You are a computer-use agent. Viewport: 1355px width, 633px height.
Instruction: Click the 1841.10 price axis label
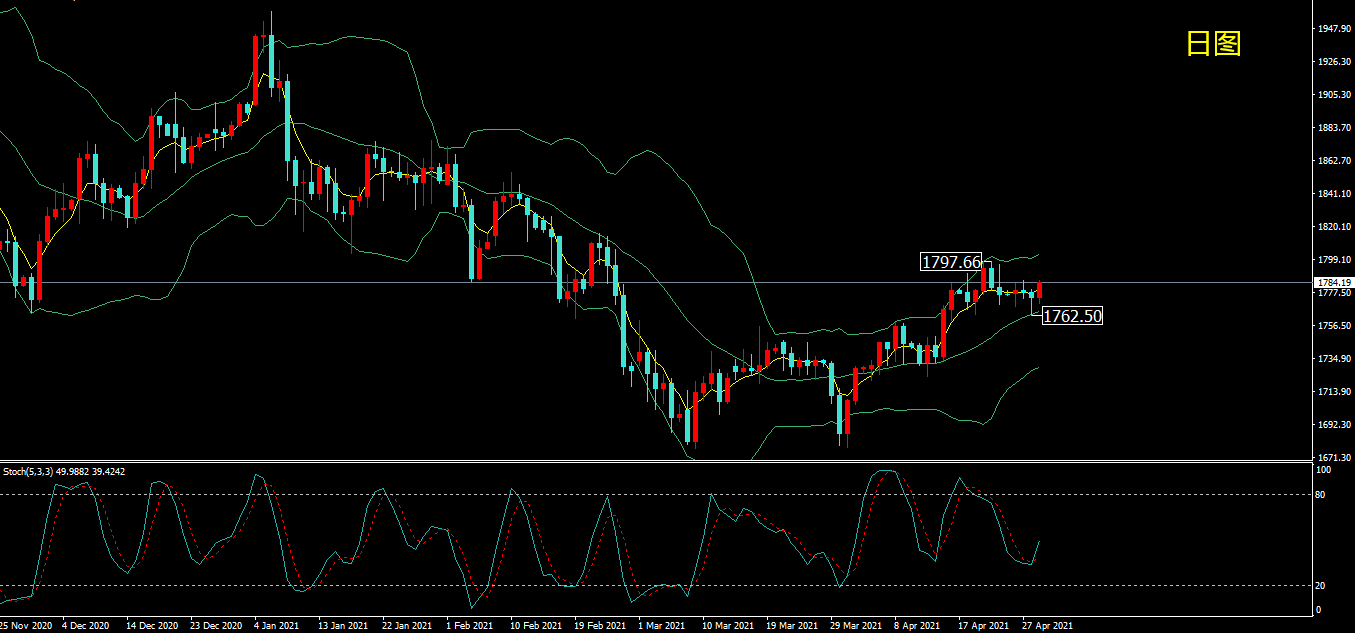[1336, 194]
